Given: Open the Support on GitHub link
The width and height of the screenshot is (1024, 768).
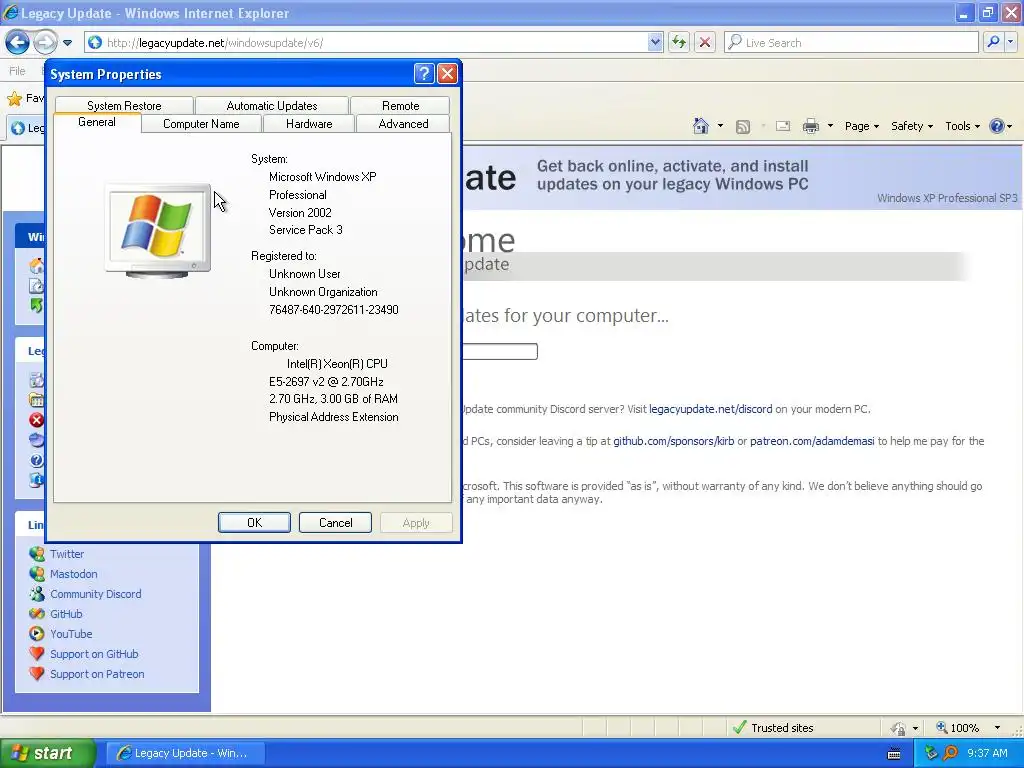Looking at the screenshot, I should (94, 654).
